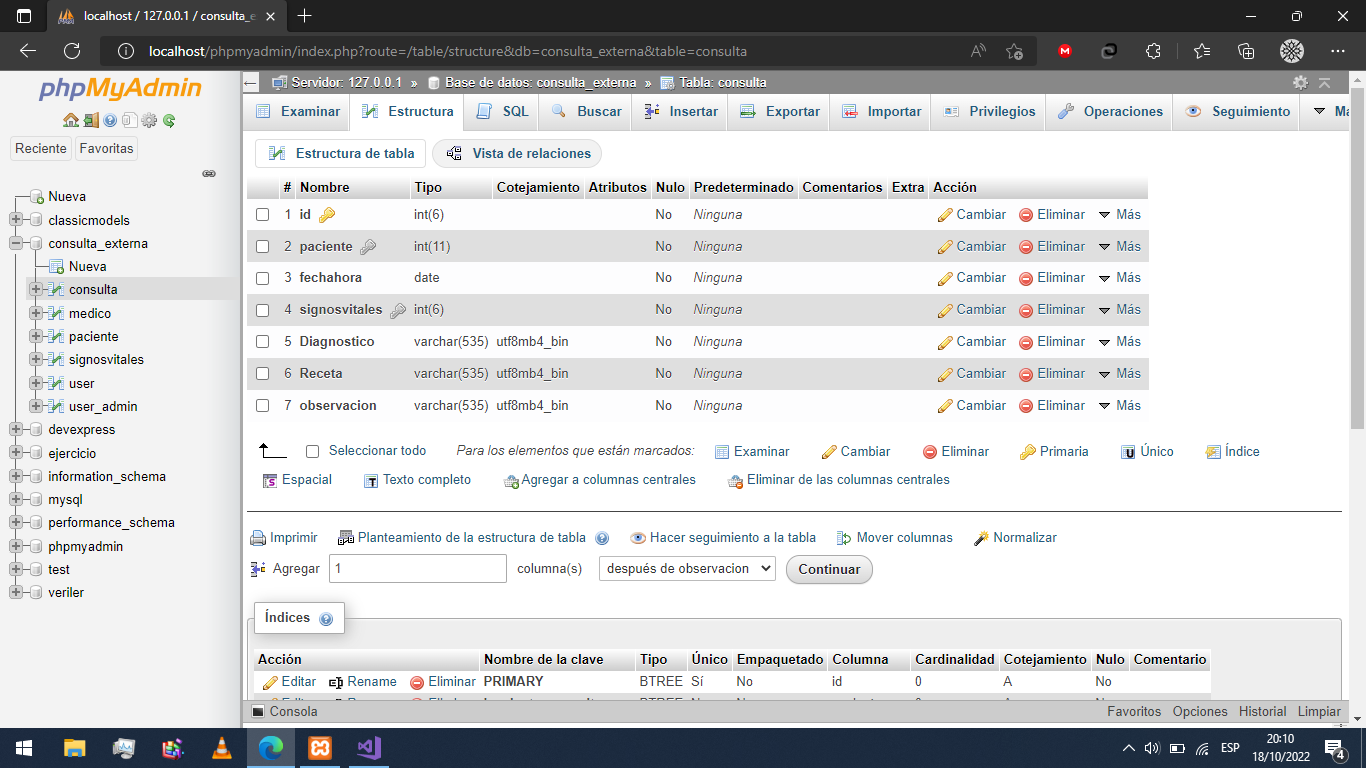1366x768 pixels.
Task: Open the navigation panel settings gear icon
Action: [149, 120]
